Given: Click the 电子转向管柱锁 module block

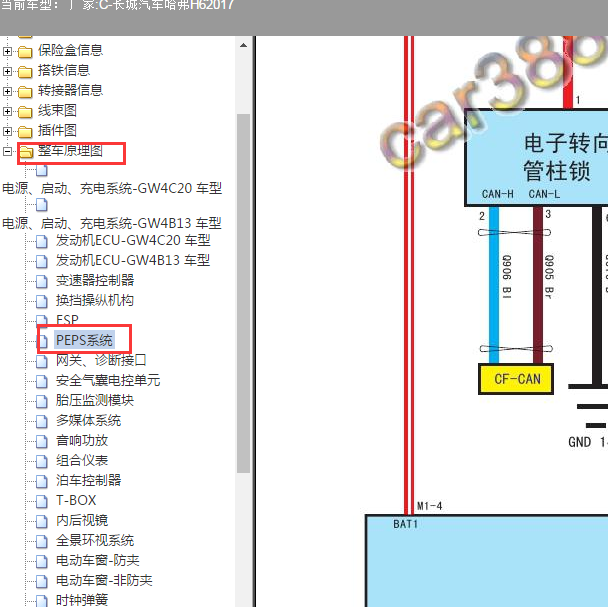Looking at the screenshot, I should [x=536, y=157].
